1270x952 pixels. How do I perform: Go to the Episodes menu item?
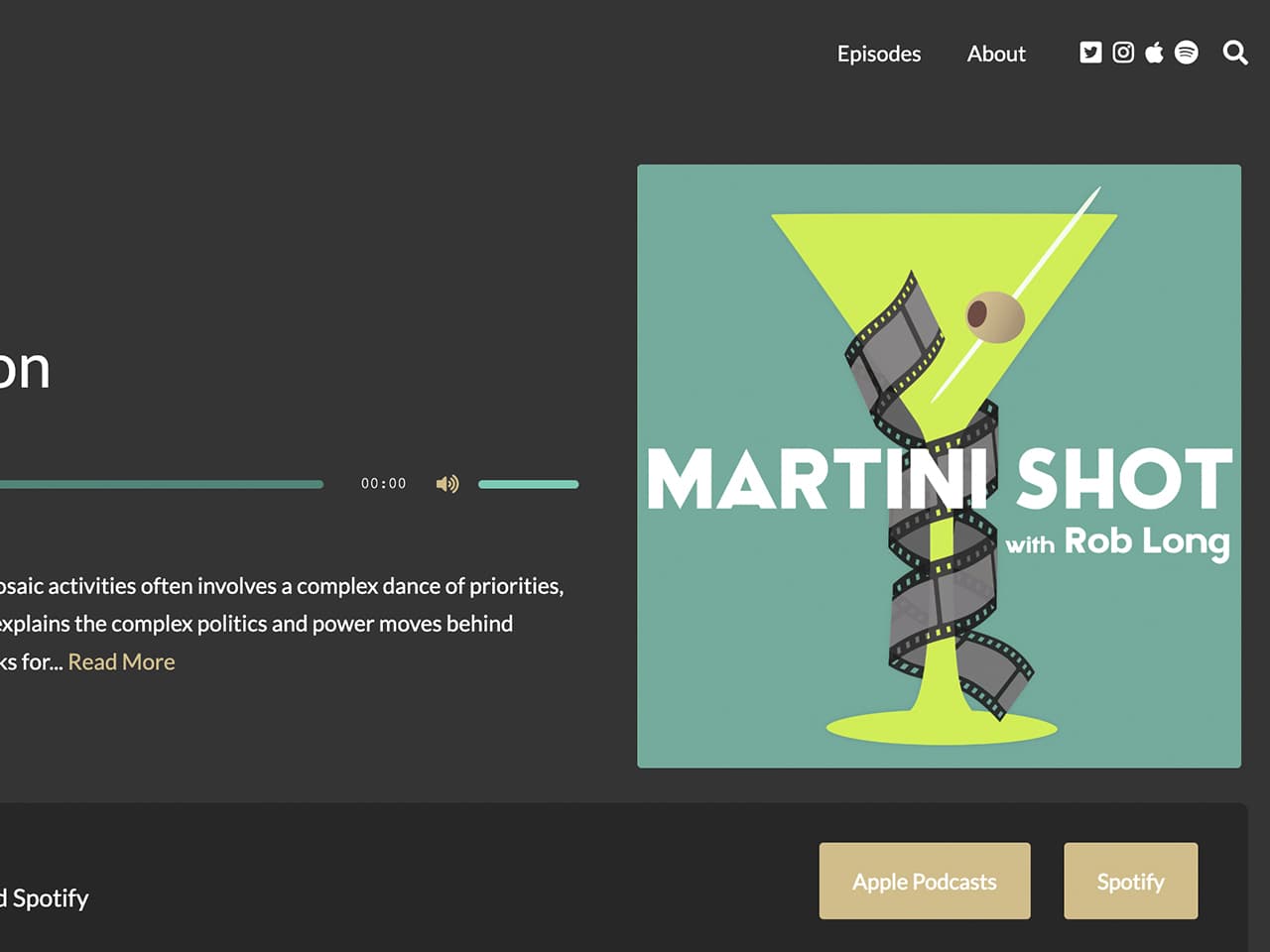(x=879, y=54)
